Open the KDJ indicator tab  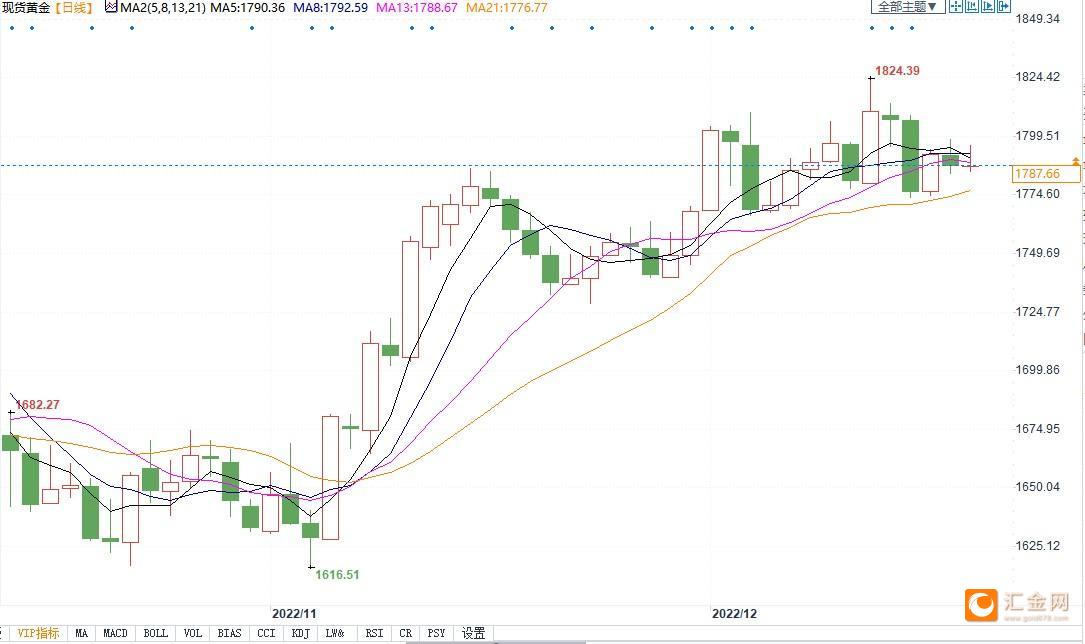[301, 633]
